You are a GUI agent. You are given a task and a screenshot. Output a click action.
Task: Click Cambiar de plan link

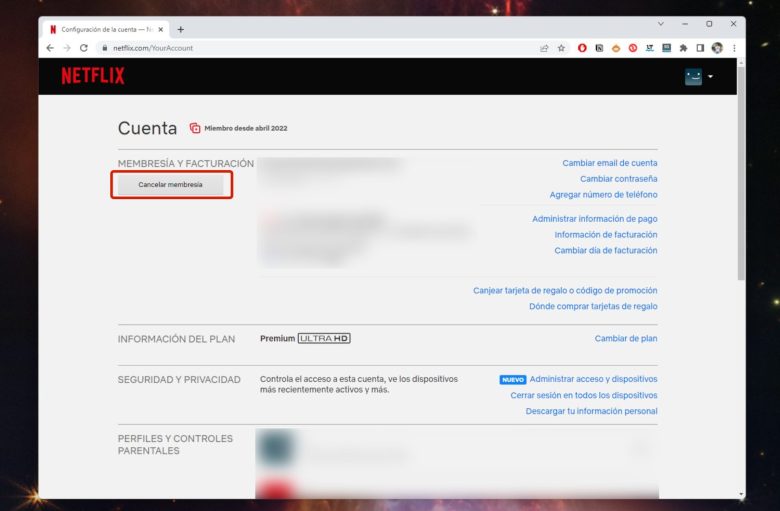click(626, 338)
